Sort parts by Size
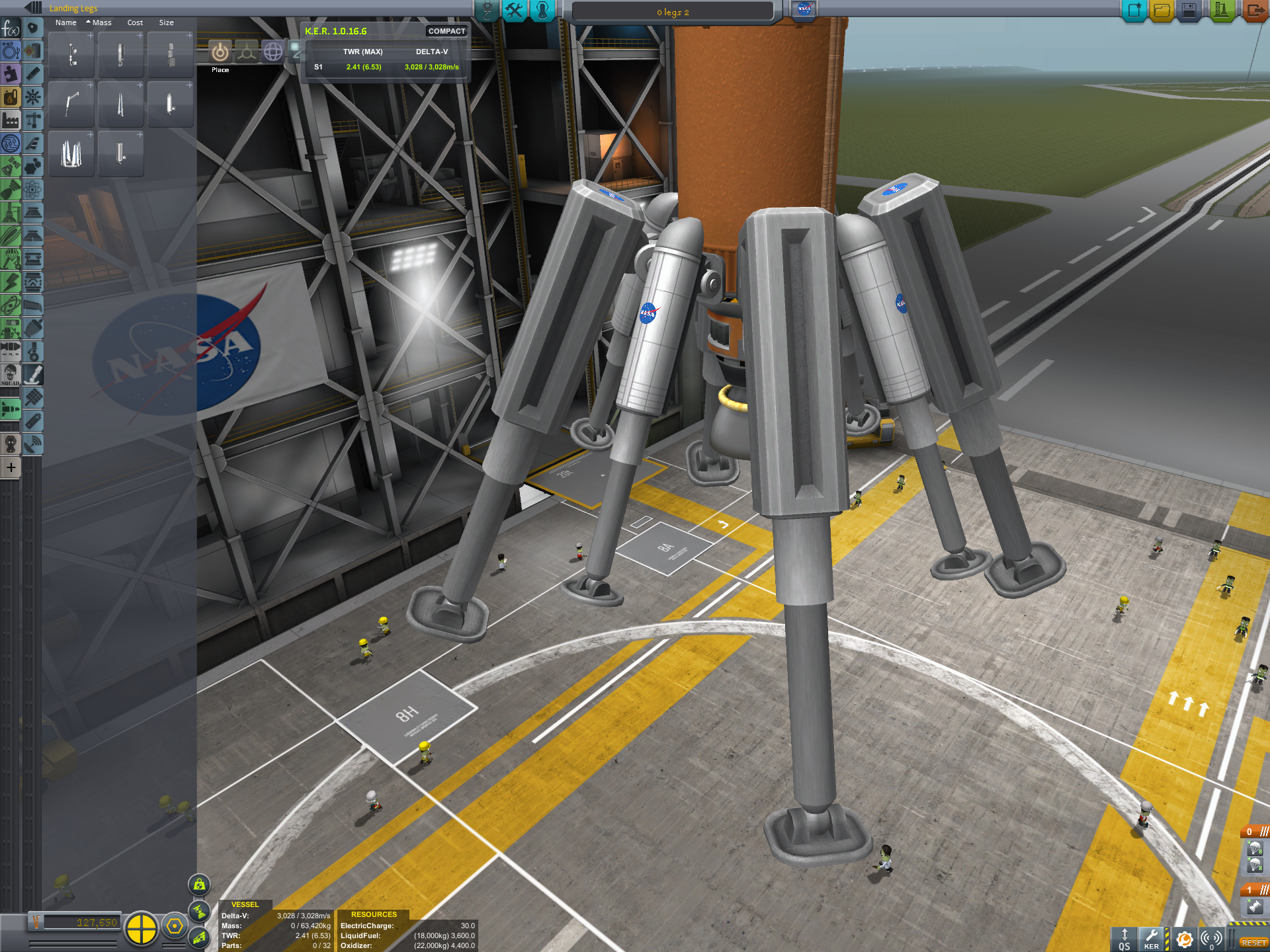Image resolution: width=1270 pixels, height=952 pixels. click(167, 22)
